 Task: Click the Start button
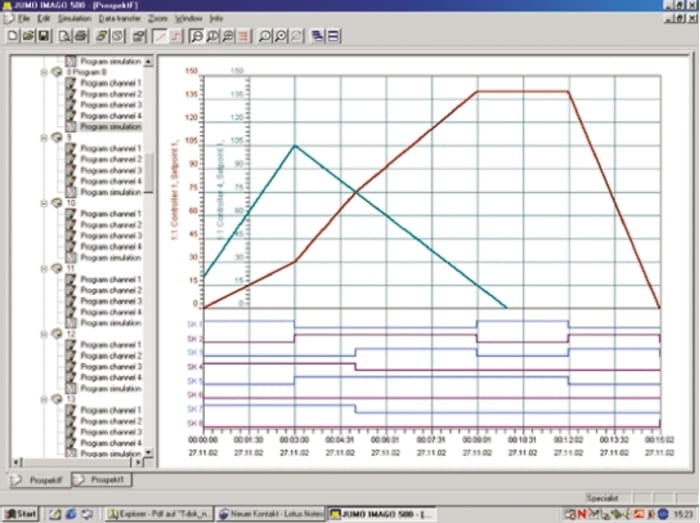pyautogui.click(x=21, y=514)
